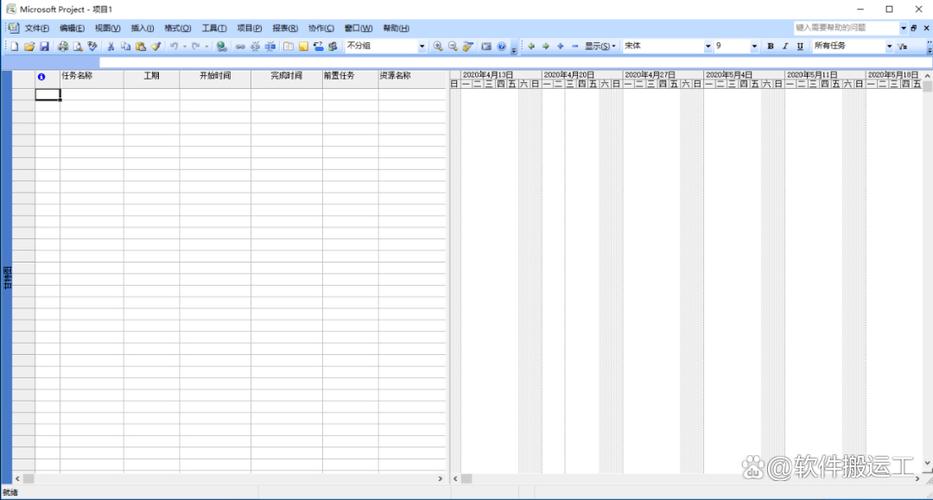Save the project with the floppy disk icon

tap(44, 46)
